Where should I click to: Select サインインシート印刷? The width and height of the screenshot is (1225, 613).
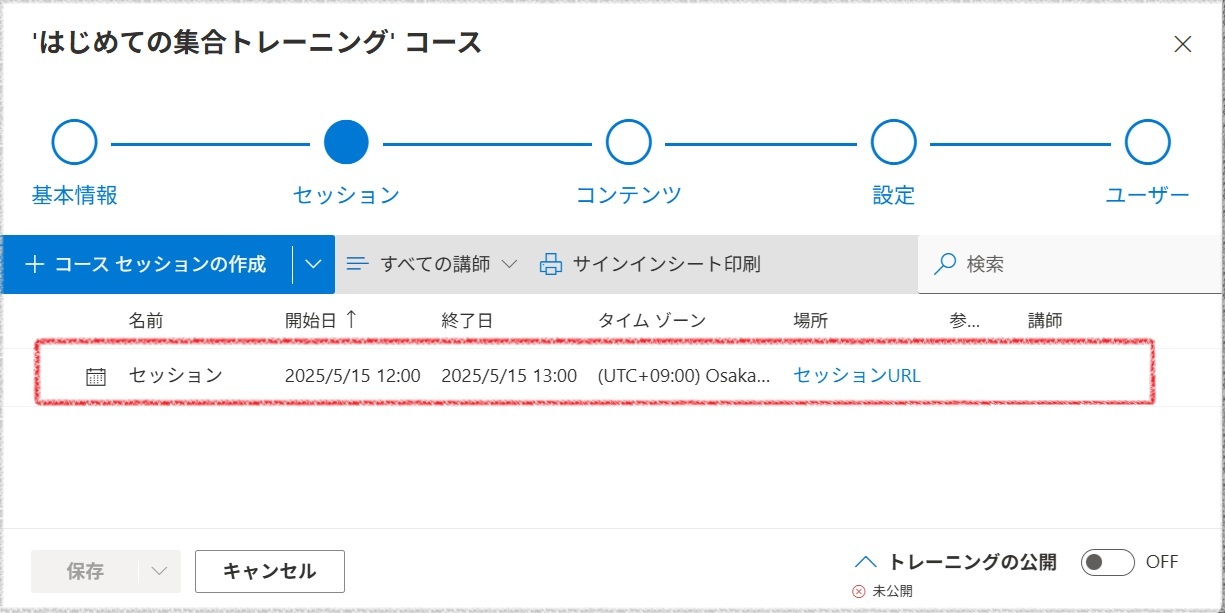(666, 264)
